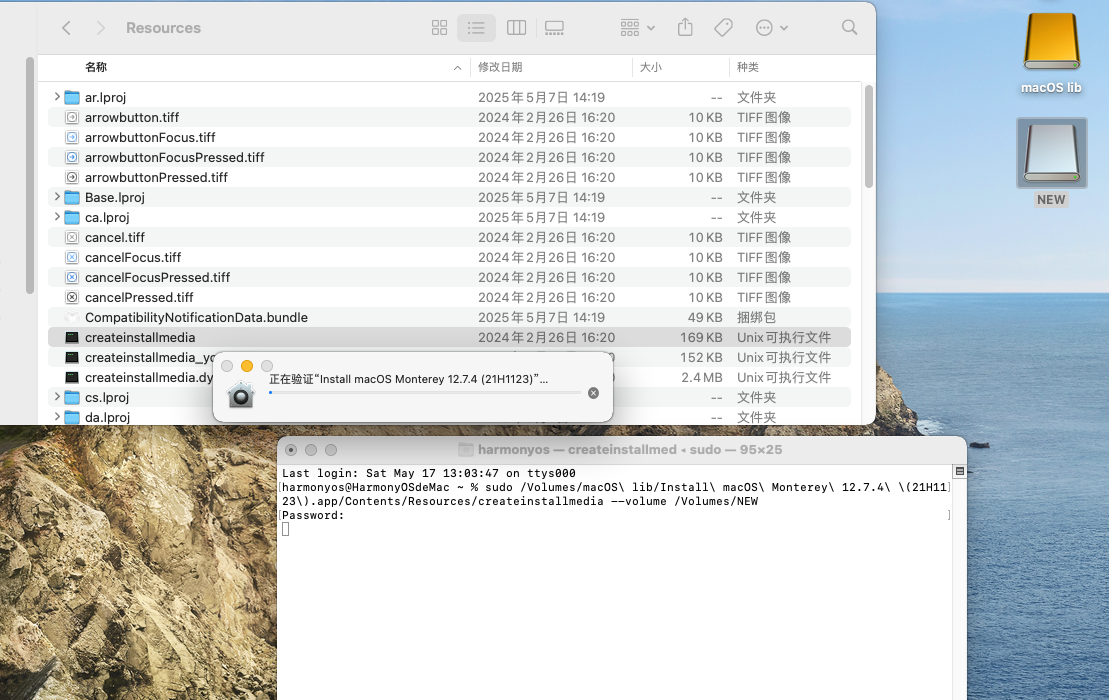
Task: Select the ar.lproj folder icon
Action: pyautogui.click(x=72, y=97)
